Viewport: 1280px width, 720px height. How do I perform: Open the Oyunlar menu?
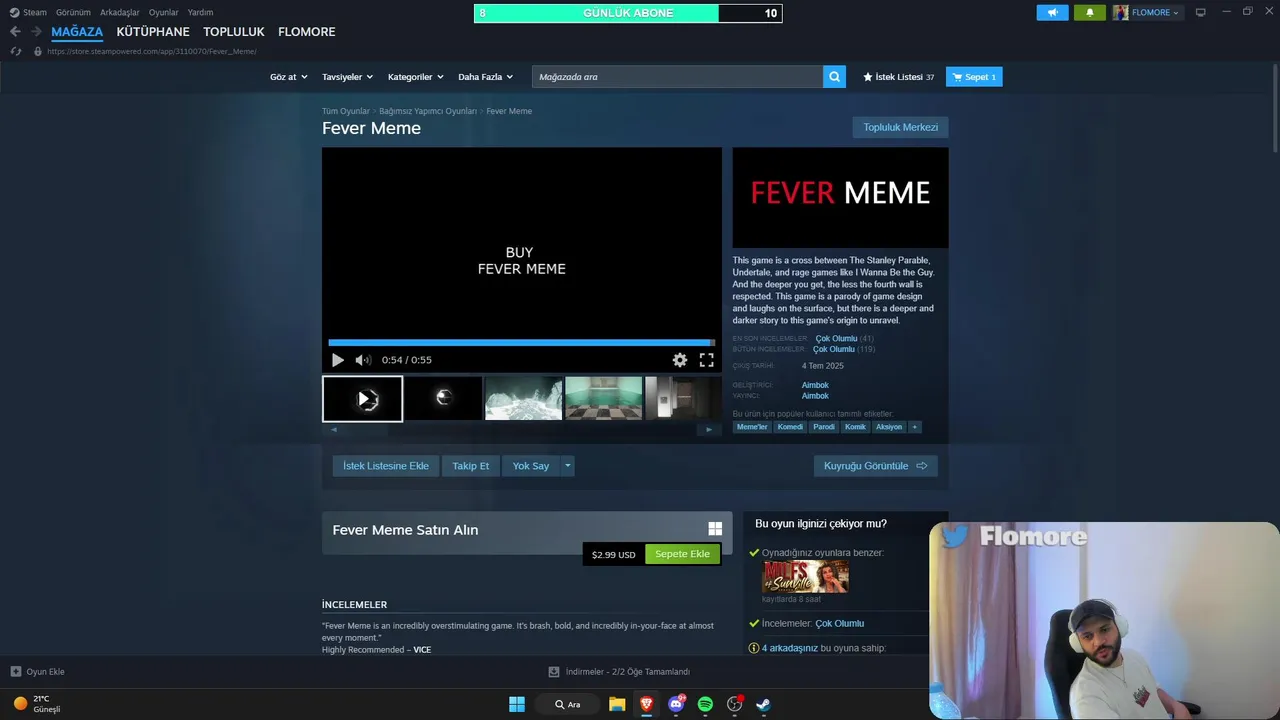[x=164, y=12]
